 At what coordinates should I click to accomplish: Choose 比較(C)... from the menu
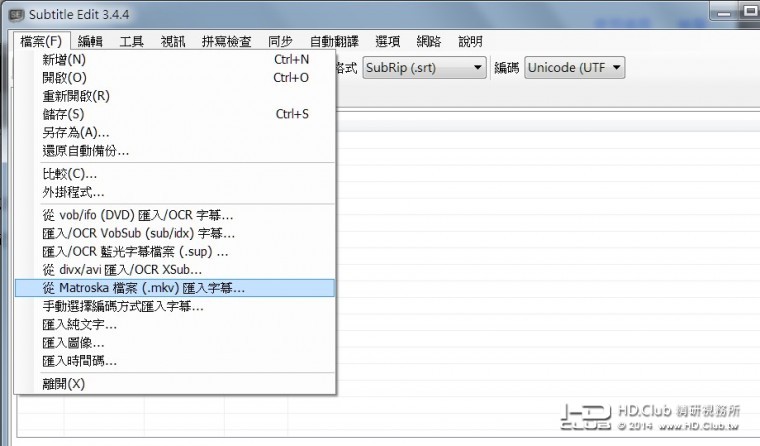coord(175,174)
